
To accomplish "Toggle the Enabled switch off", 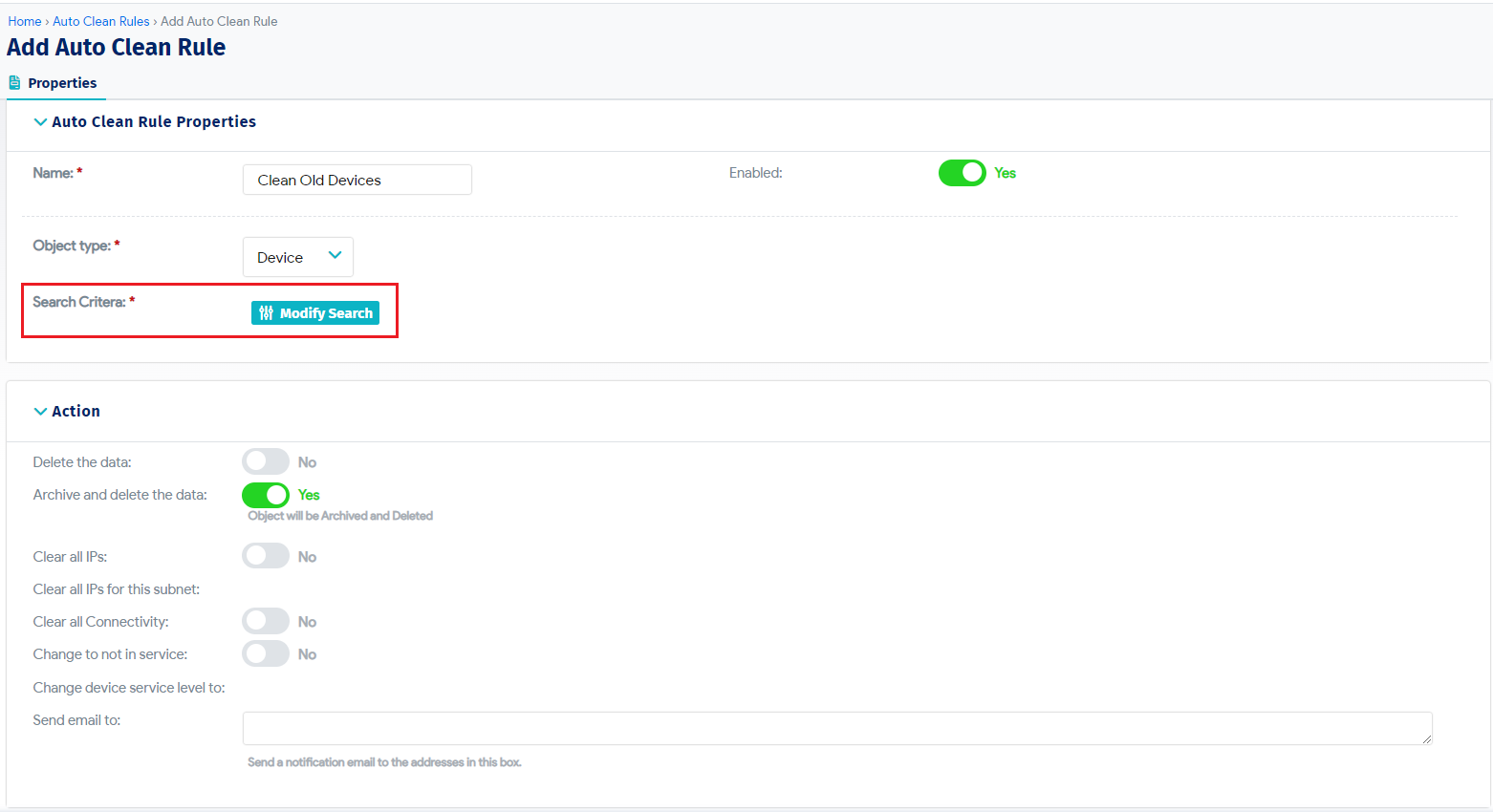I will tap(962, 173).
